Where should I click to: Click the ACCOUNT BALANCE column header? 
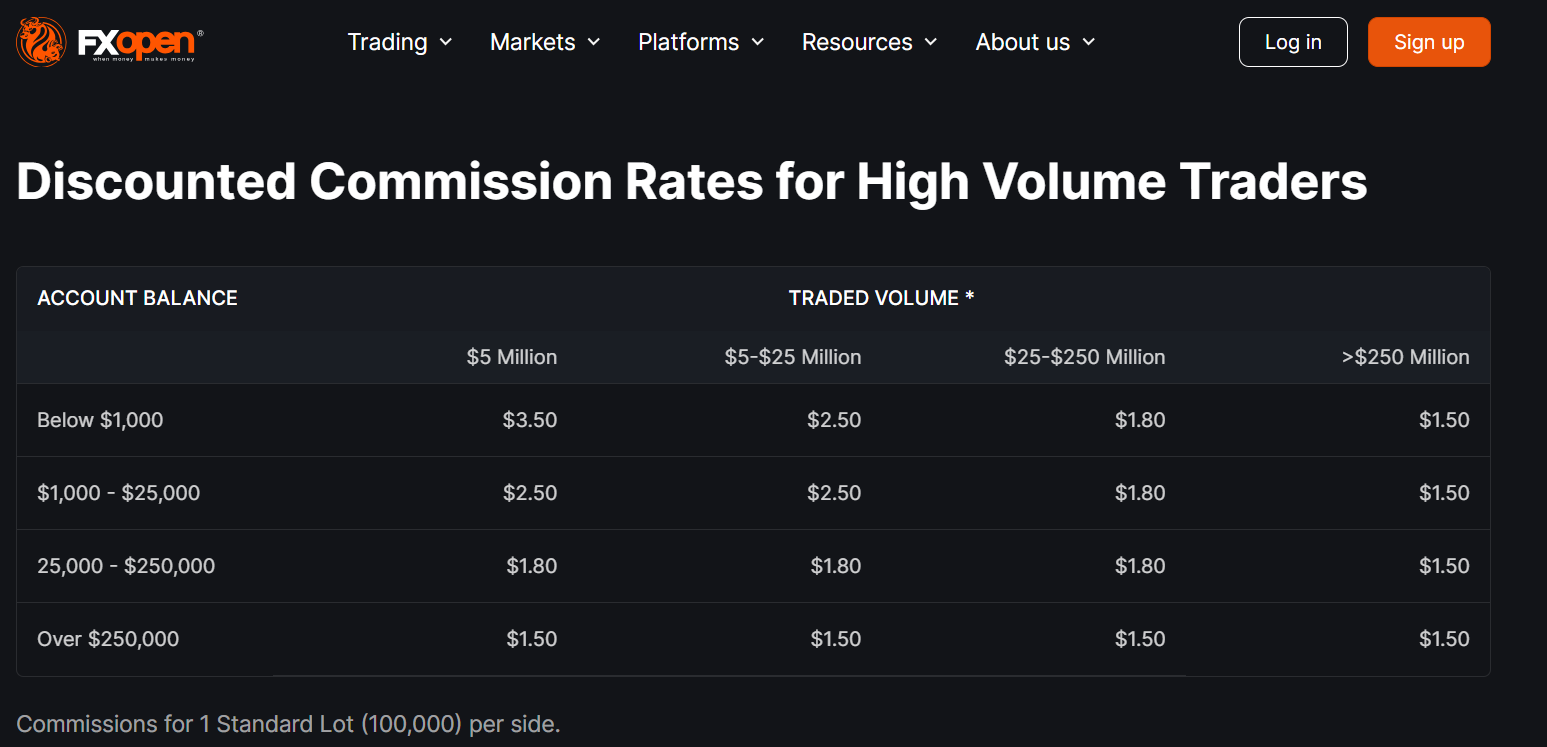pos(137,298)
